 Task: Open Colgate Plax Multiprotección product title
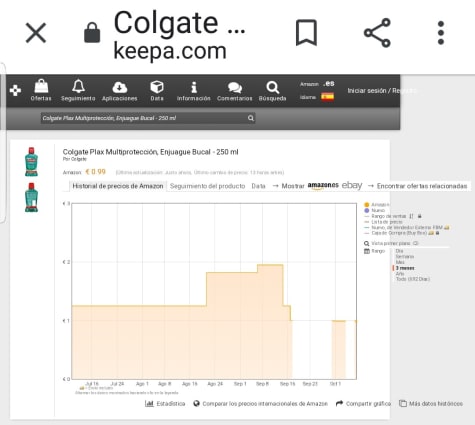click(x=150, y=152)
